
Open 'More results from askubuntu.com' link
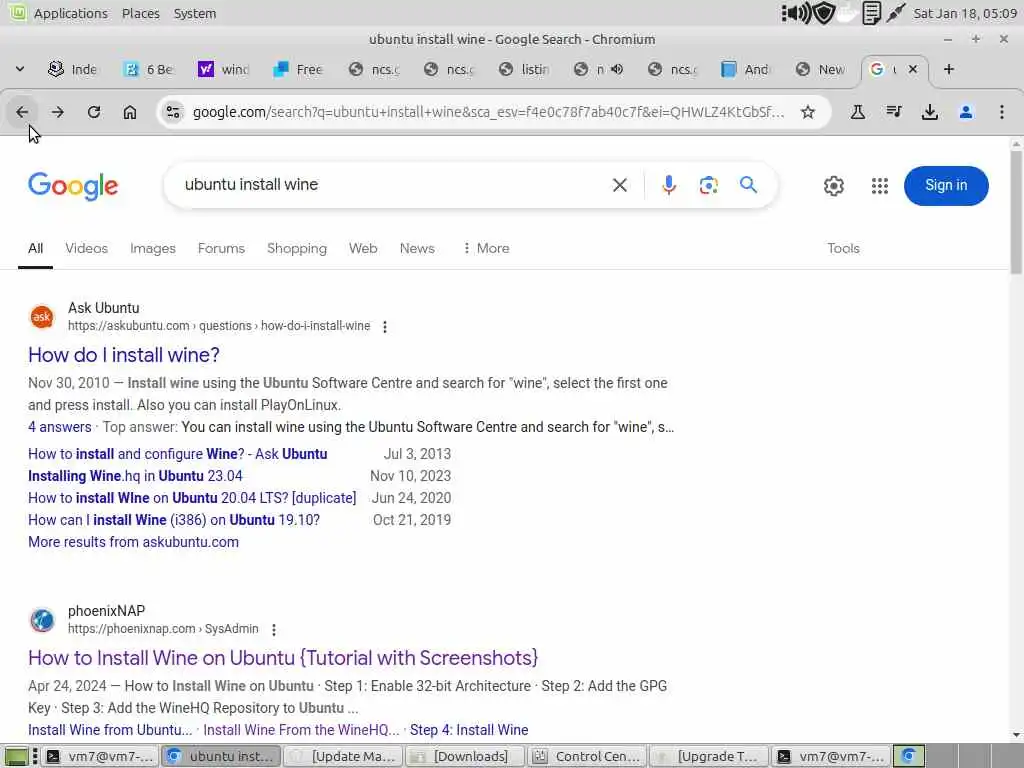pos(133,542)
